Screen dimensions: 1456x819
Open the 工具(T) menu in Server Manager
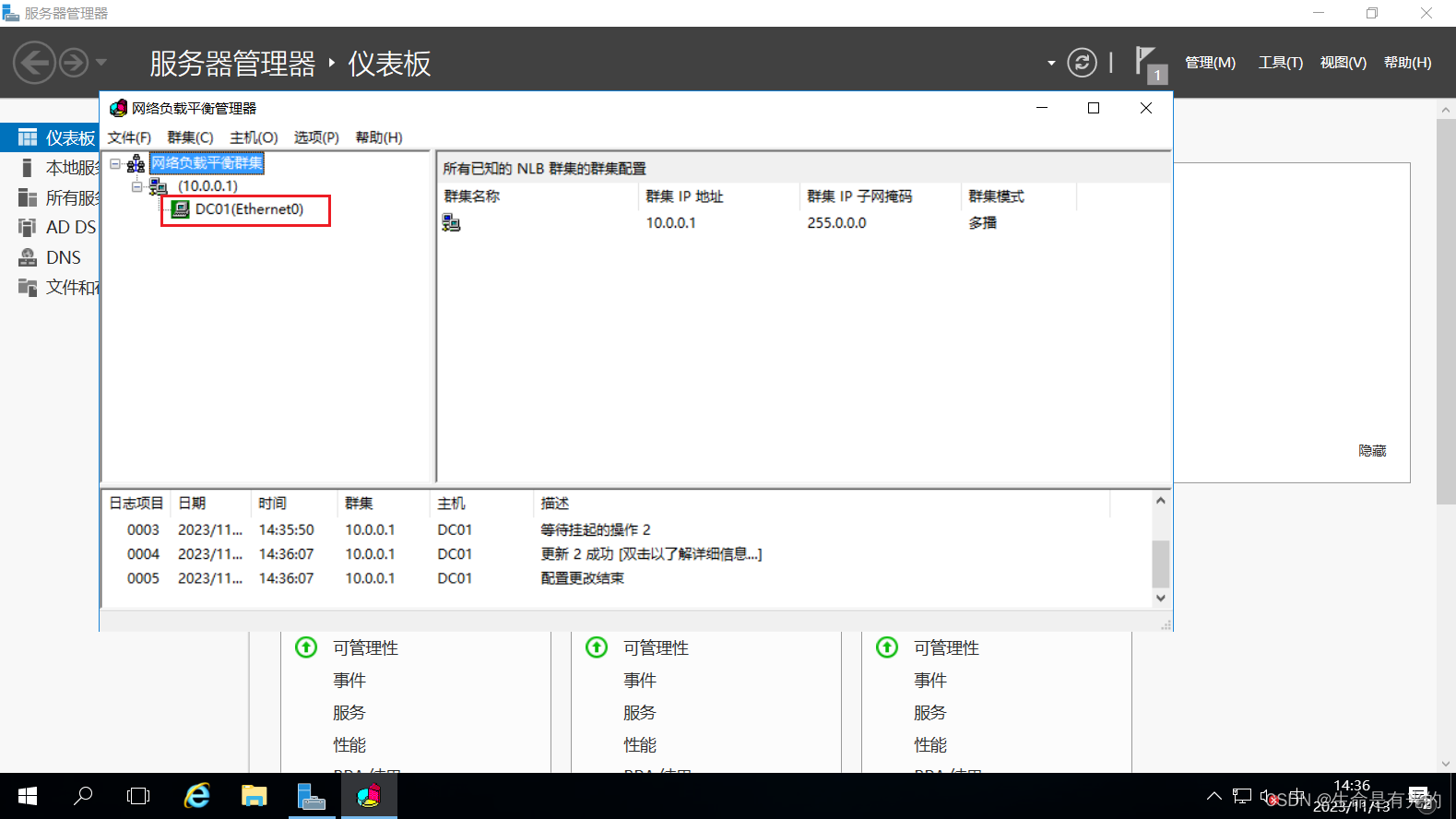pos(1281,63)
